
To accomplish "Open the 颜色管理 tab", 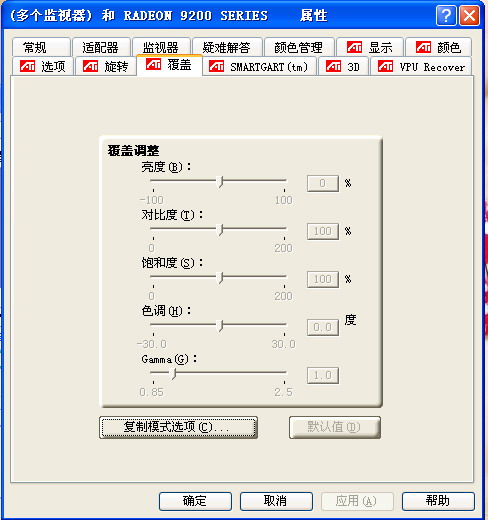I will tap(299, 47).
